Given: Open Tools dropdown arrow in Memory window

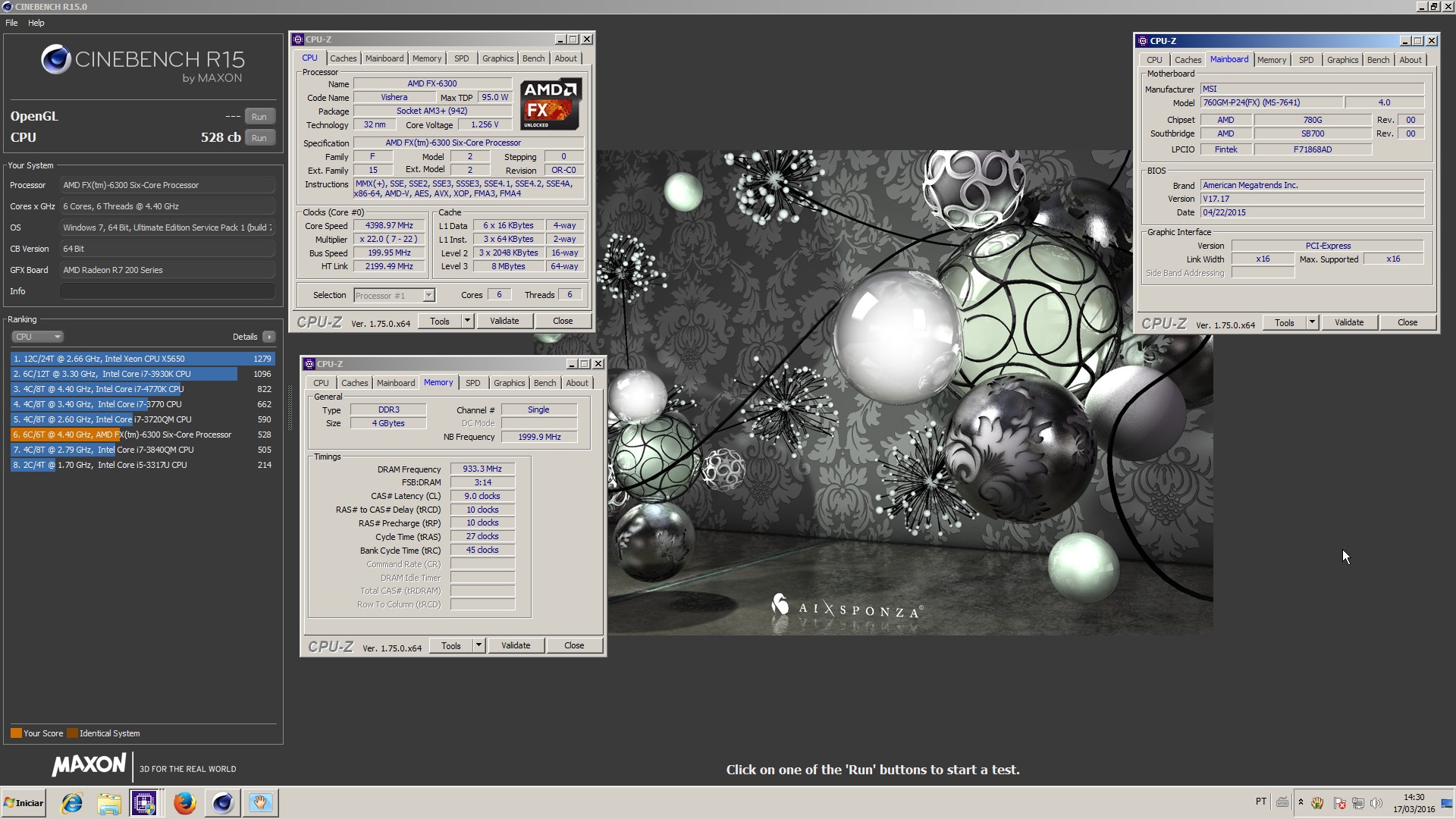Looking at the screenshot, I should pyautogui.click(x=479, y=645).
